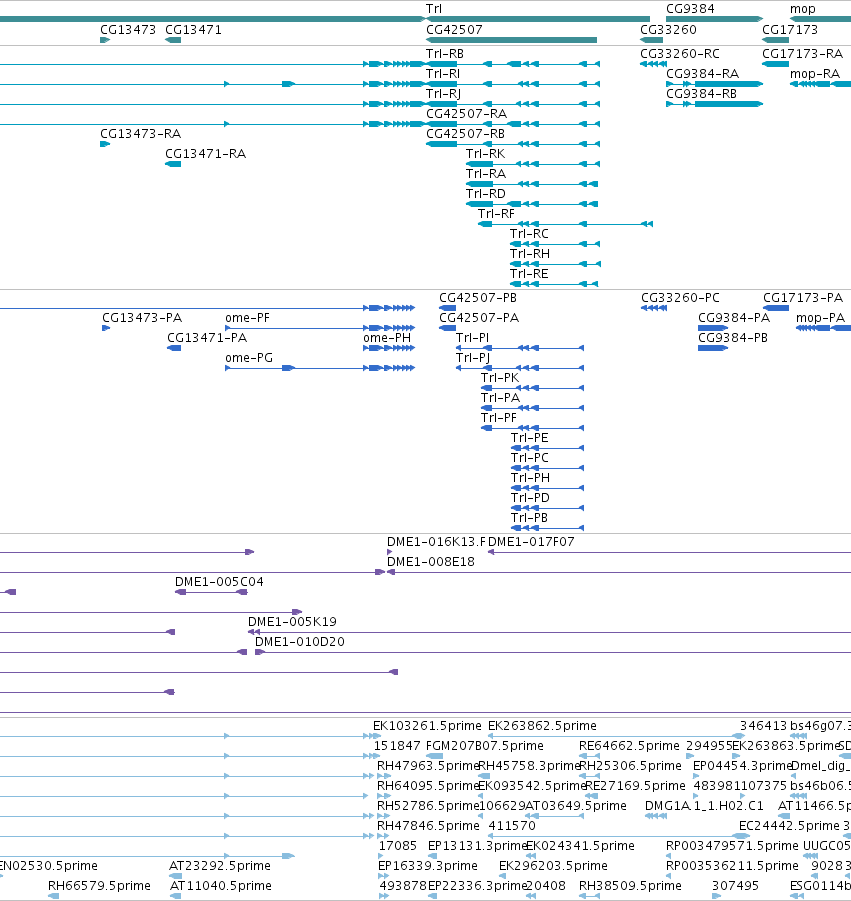Screen dimensions: 851x901
Task: Click protein CG17173-PA label
Action: pyautogui.click(x=803, y=298)
